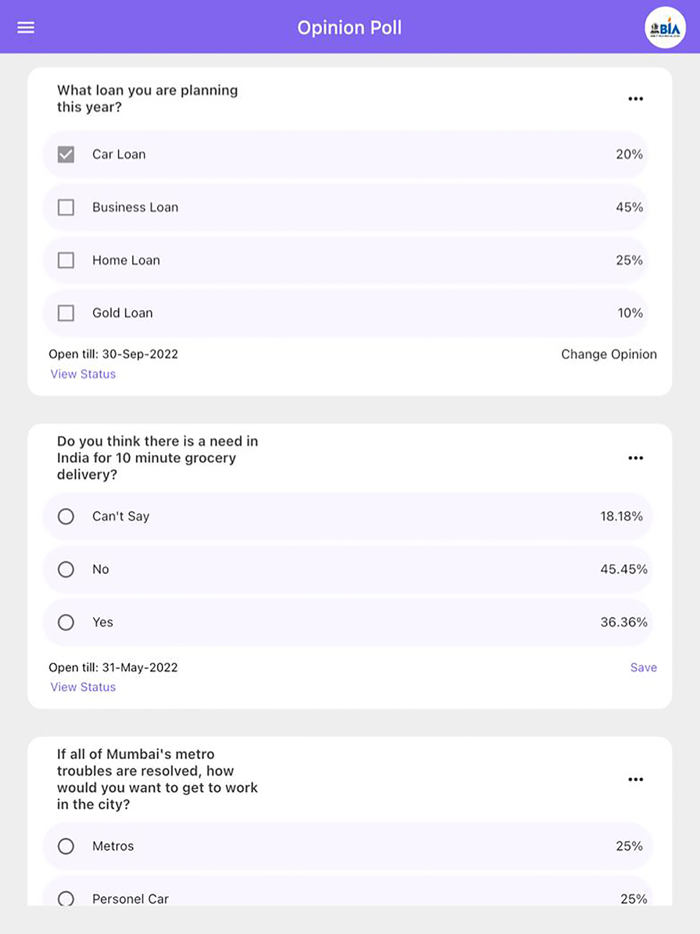Click the 45% Business Loan result

pos(629,208)
